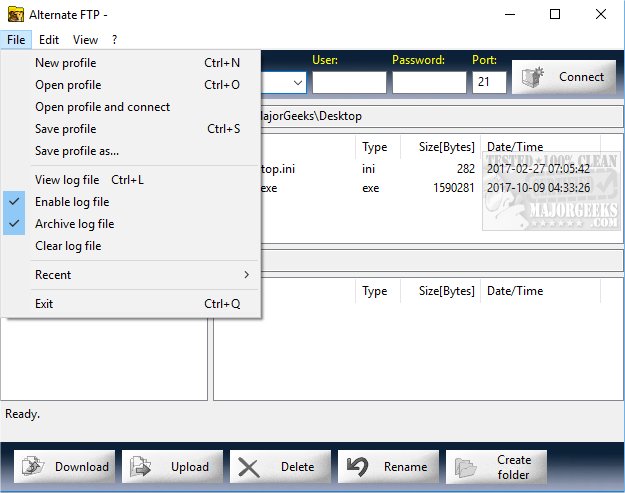The height and width of the screenshot is (493, 625).
Task: Click the remote list Type column header
Action: [377, 291]
